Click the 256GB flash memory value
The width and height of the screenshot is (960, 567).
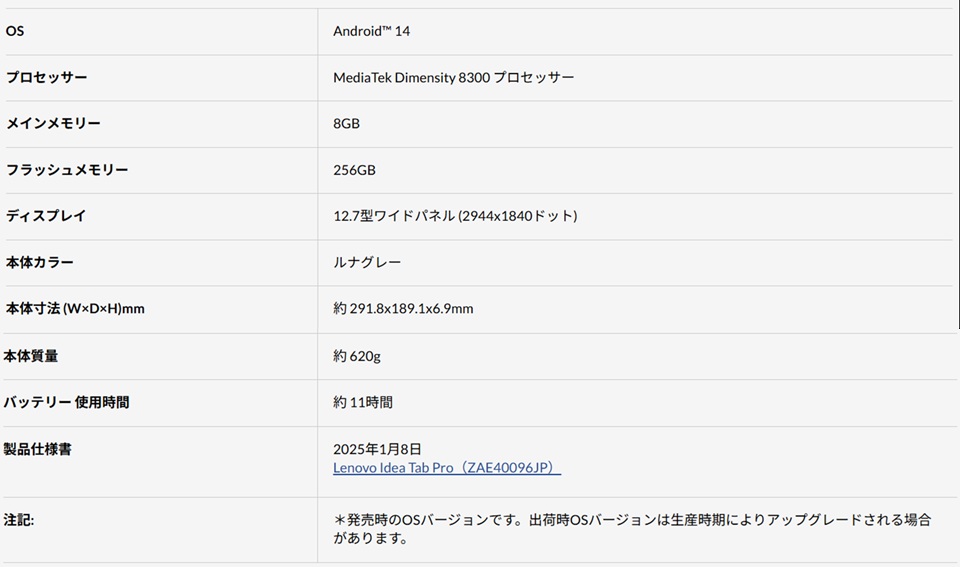(x=354, y=170)
